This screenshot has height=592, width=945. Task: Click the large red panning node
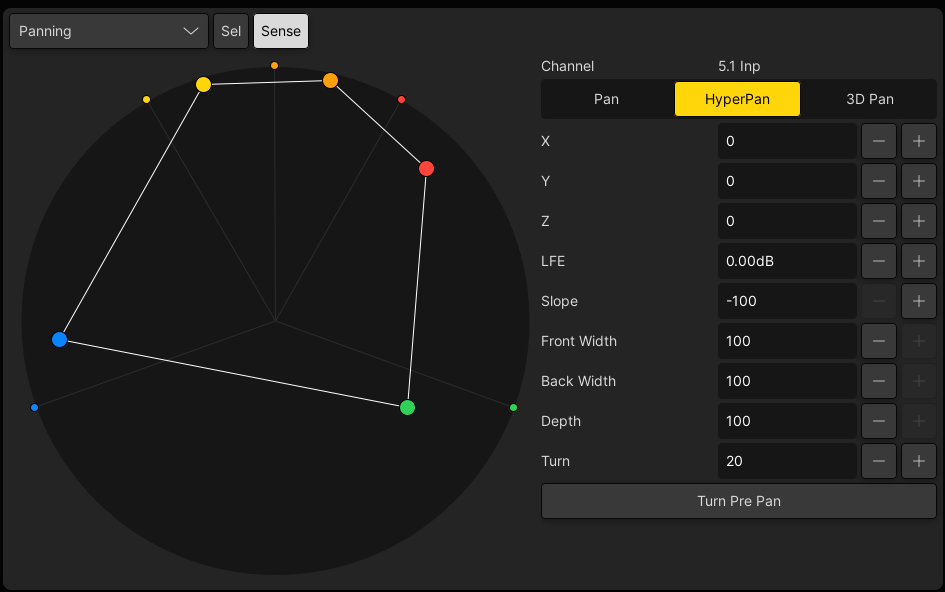coord(427,169)
